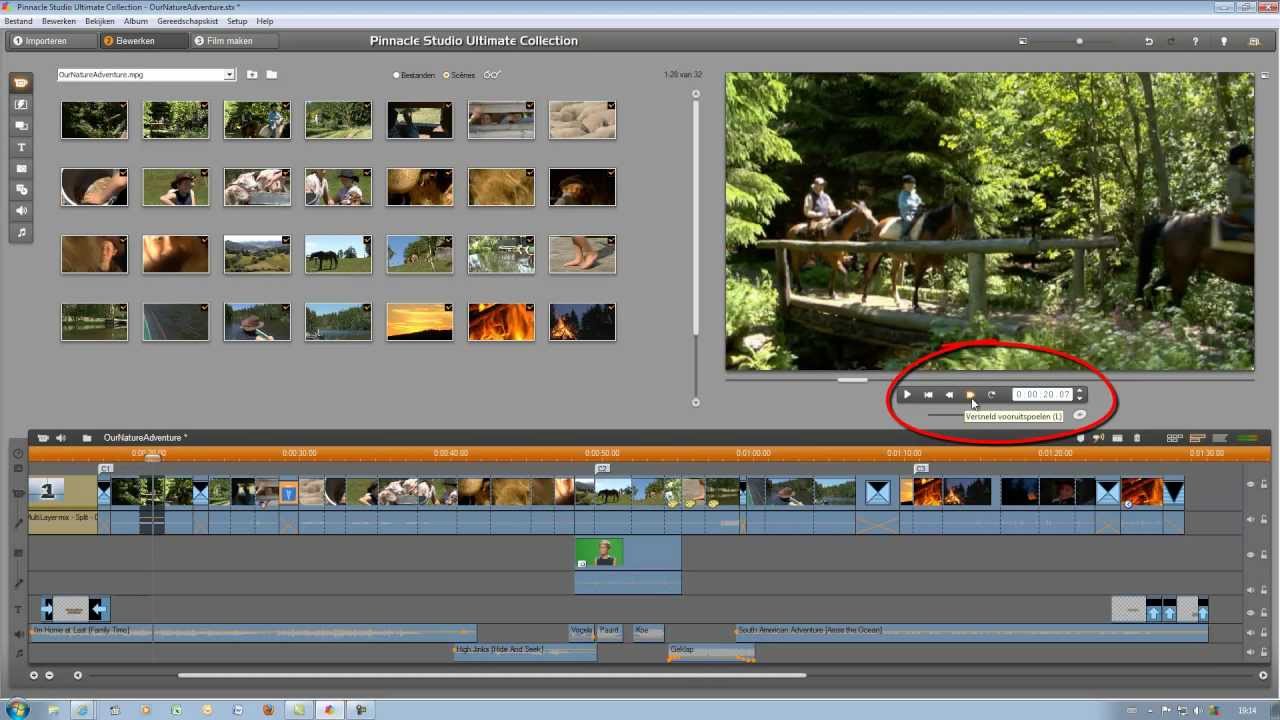Toggle visibility eye of main video track
Viewport: 1280px width, 720px height.
(1250, 484)
